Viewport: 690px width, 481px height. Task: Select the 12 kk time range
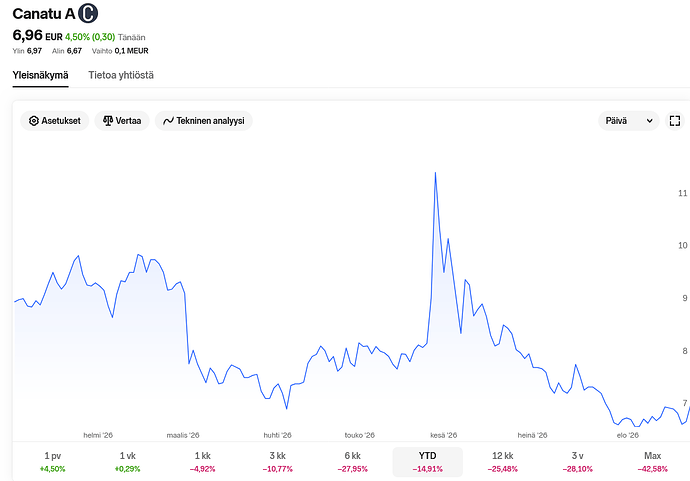(503, 462)
